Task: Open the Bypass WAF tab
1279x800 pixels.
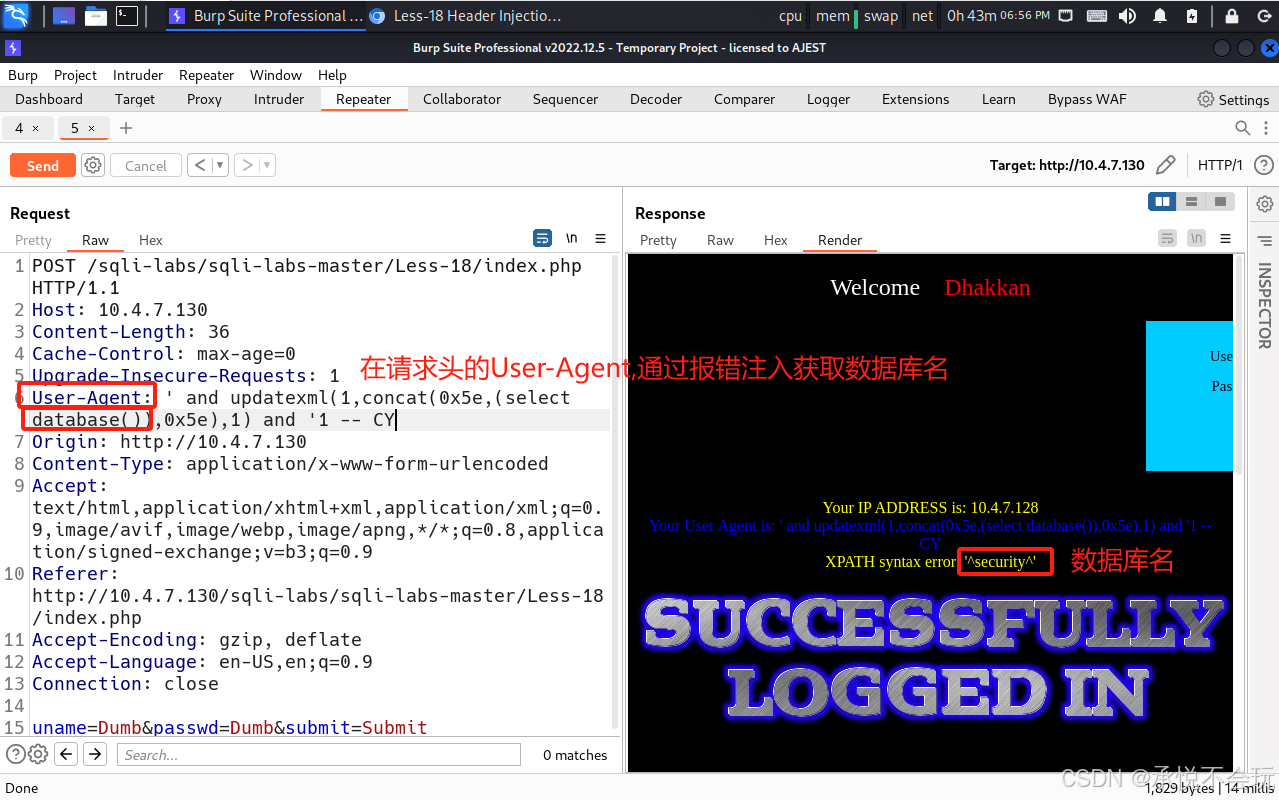Action: [x=1087, y=99]
